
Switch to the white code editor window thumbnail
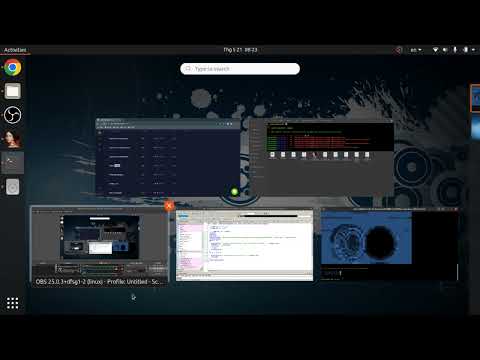click(x=244, y=246)
